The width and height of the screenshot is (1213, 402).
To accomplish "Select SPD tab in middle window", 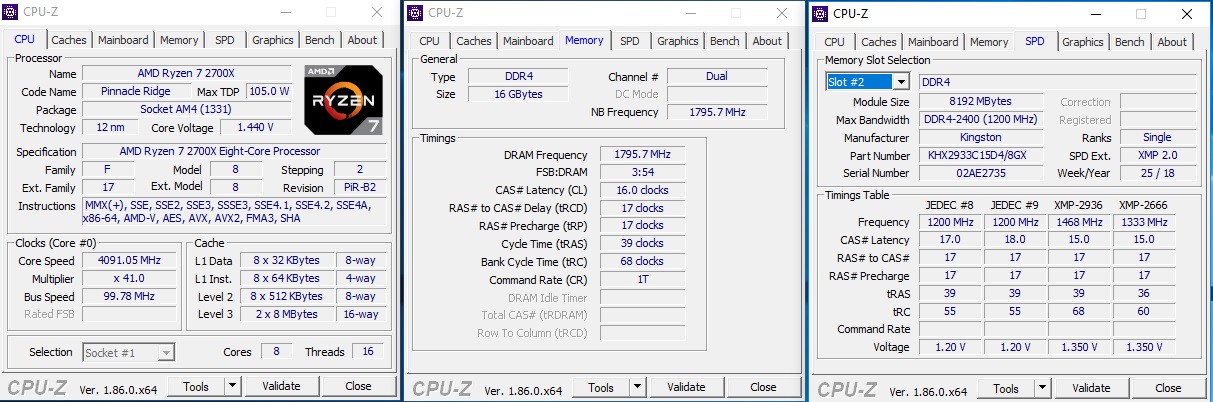I will click(x=630, y=41).
